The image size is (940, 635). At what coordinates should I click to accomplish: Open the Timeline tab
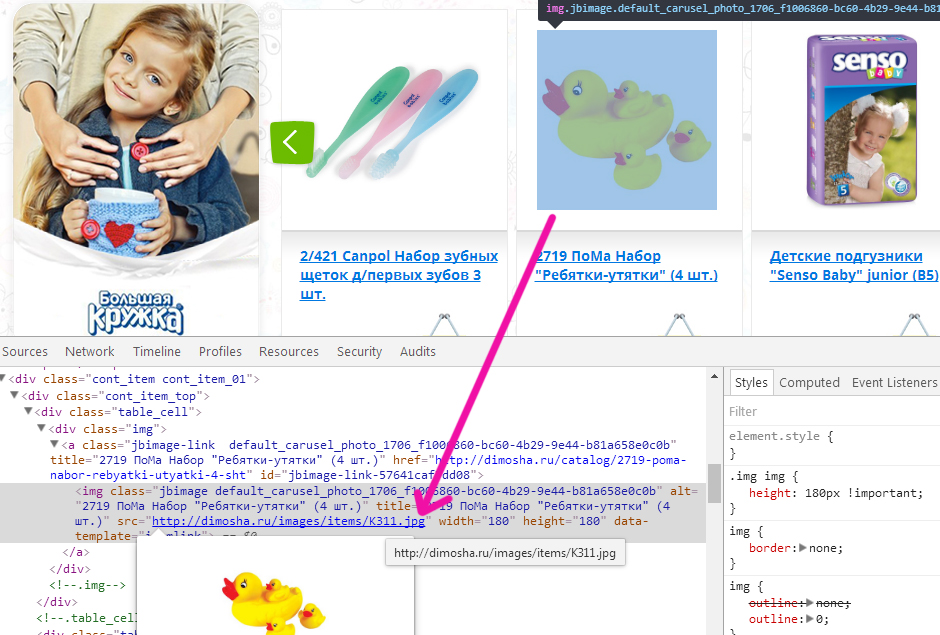tap(156, 352)
